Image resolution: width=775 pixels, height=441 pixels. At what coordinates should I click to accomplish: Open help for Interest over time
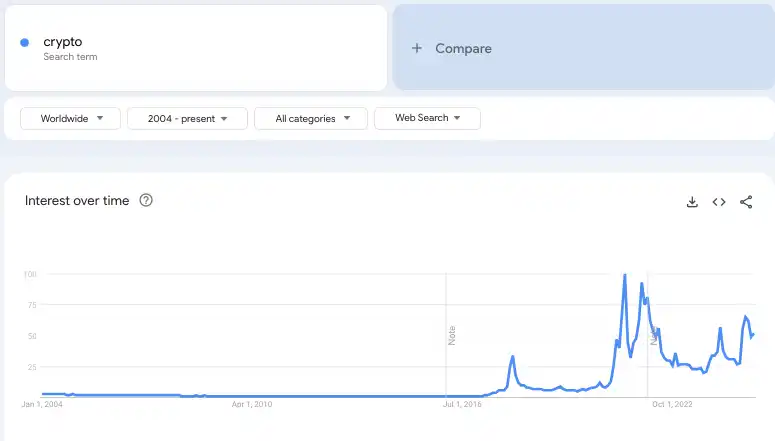(x=146, y=201)
